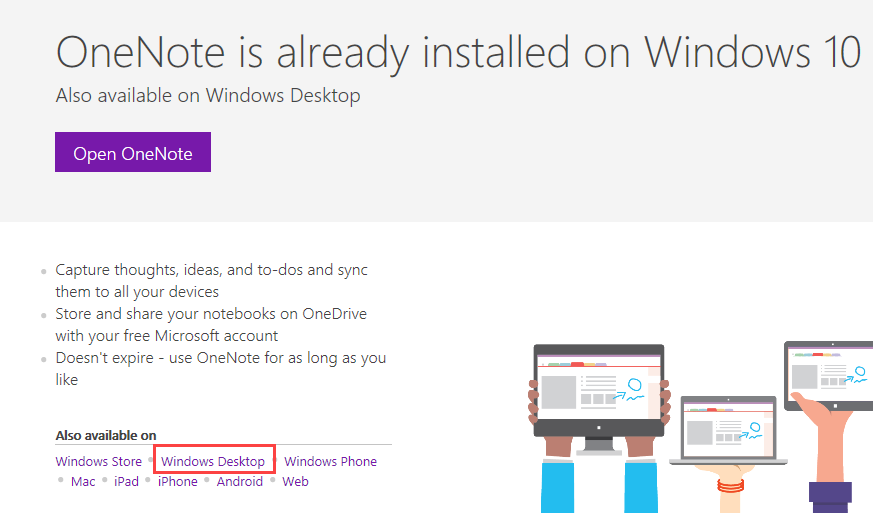The width and height of the screenshot is (873, 513).
Task: Choose the Android platform link
Action: click(x=239, y=482)
